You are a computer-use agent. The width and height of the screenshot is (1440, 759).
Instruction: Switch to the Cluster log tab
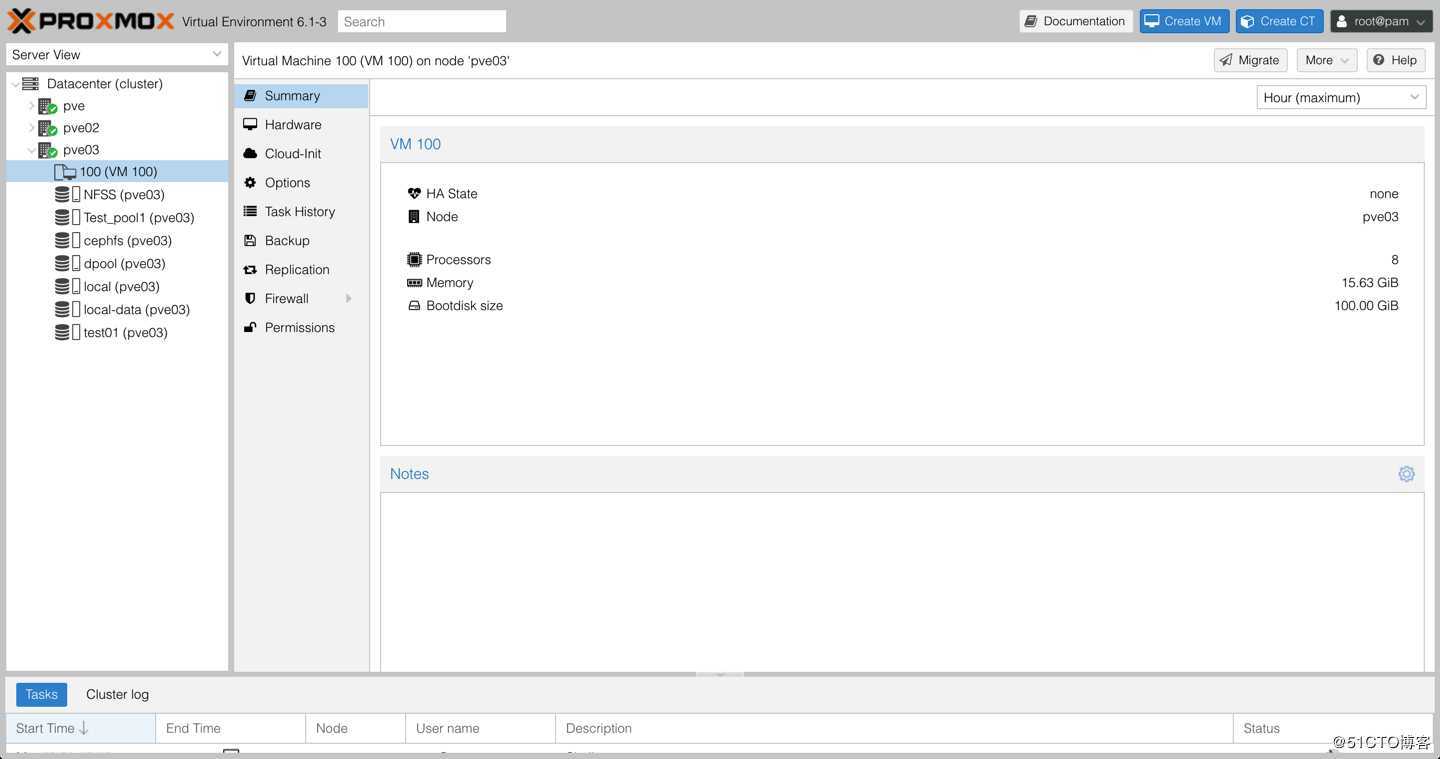coord(117,694)
